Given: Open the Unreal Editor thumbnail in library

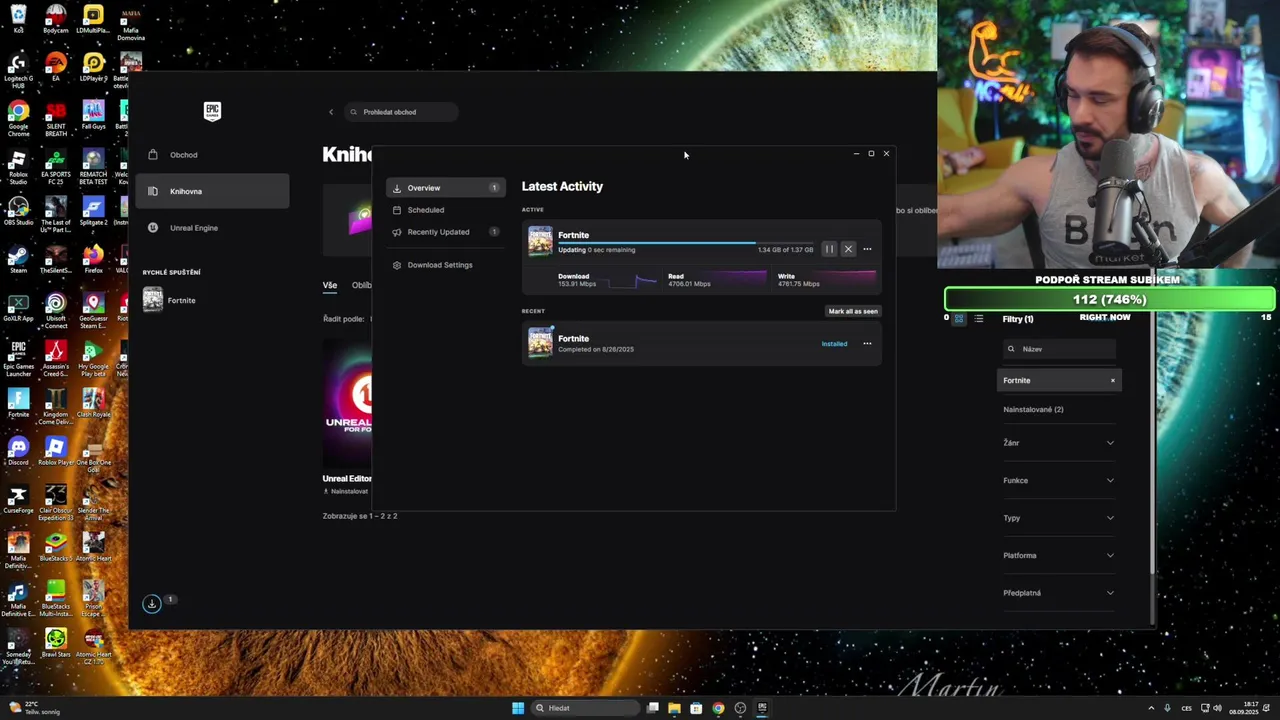Looking at the screenshot, I should 347,405.
